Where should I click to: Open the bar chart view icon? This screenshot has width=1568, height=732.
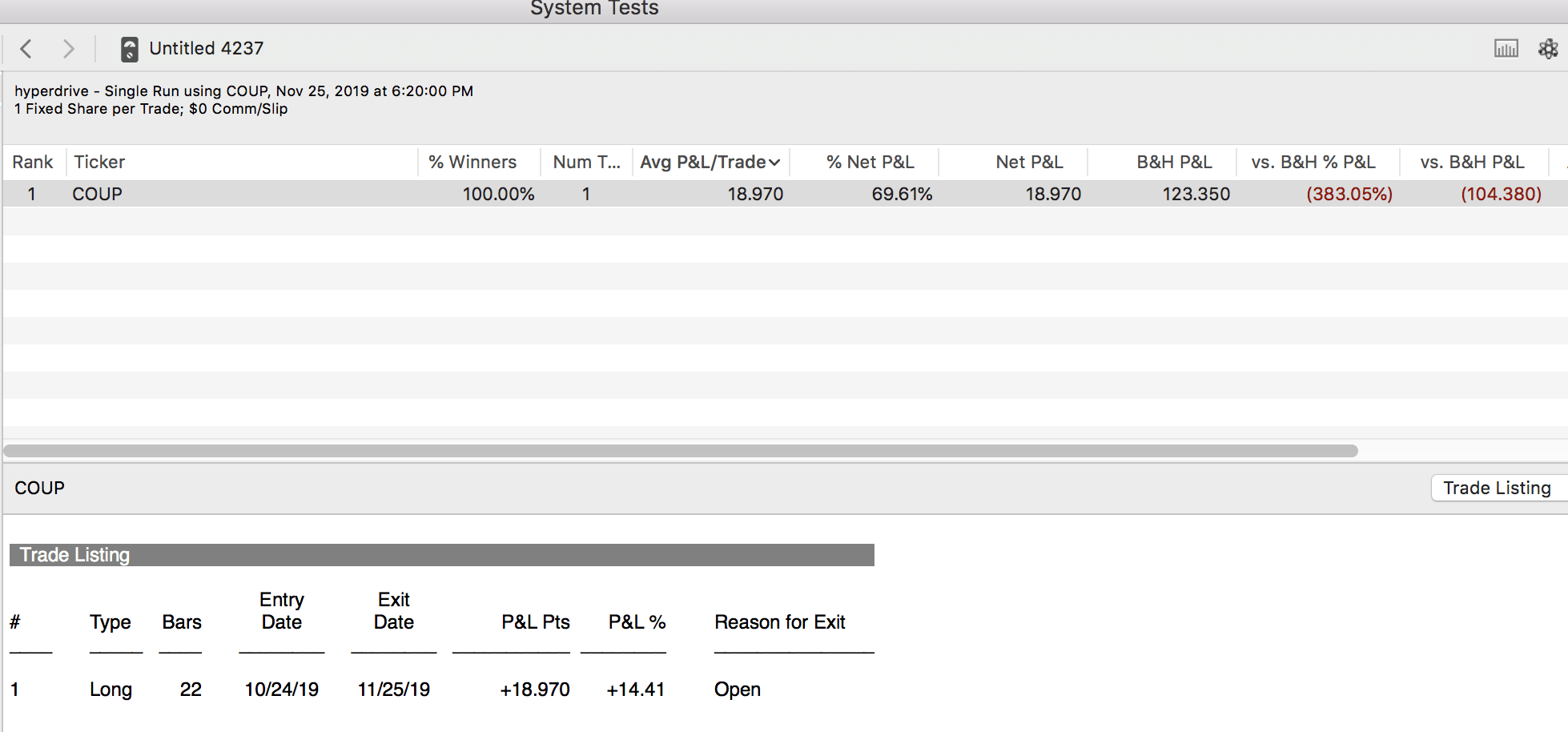[1506, 49]
